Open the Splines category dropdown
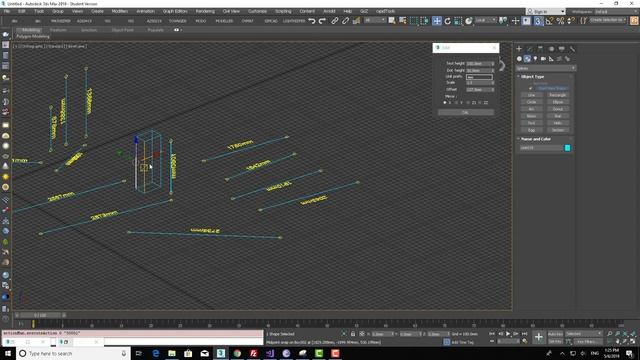640x360 pixels. point(546,68)
